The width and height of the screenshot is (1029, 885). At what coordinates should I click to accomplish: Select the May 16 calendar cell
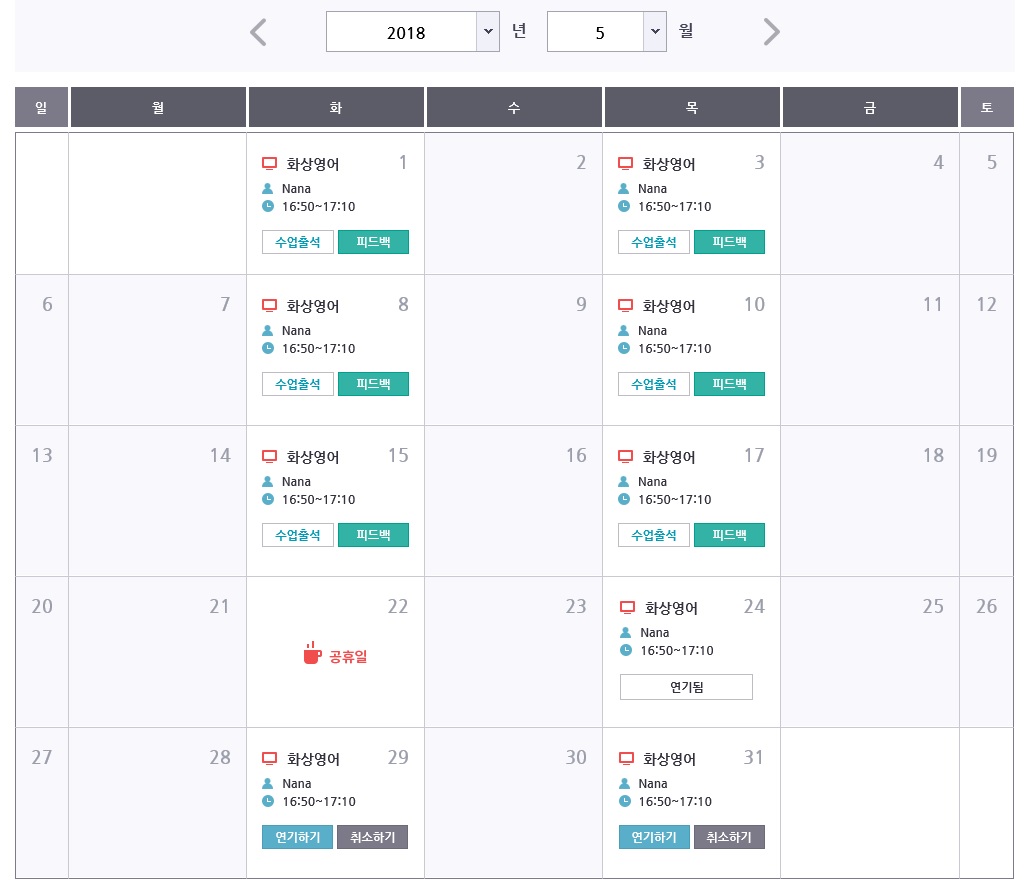[513, 500]
